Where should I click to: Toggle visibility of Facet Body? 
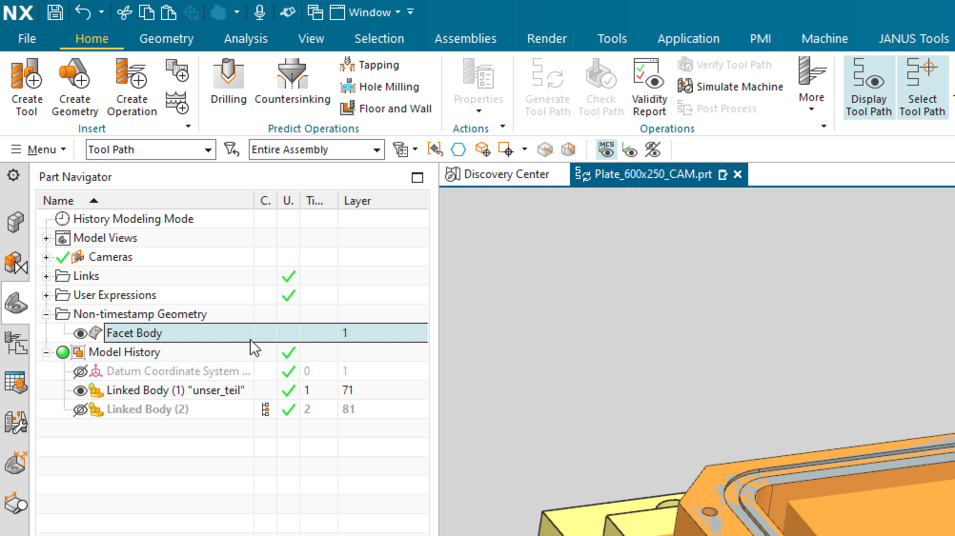point(80,333)
